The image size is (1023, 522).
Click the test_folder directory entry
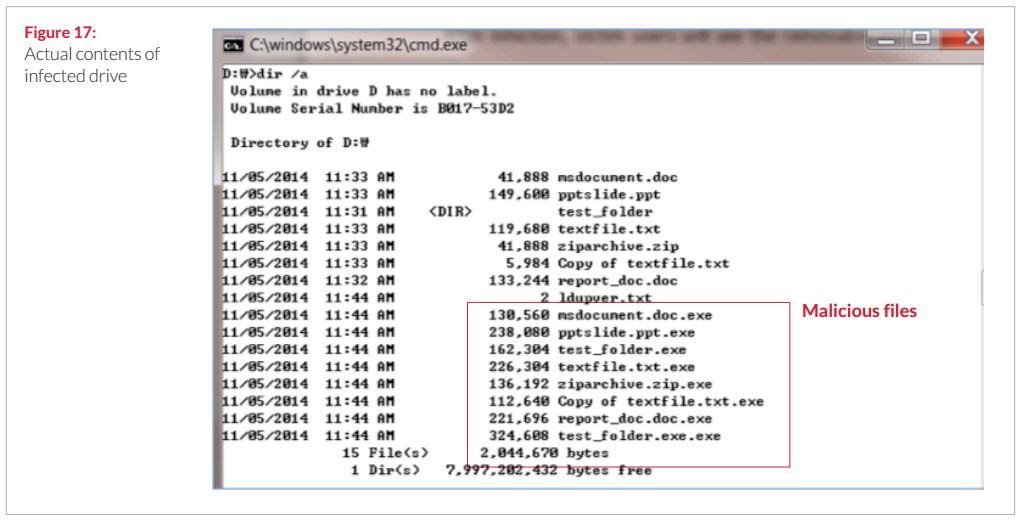(x=437, y=211)
